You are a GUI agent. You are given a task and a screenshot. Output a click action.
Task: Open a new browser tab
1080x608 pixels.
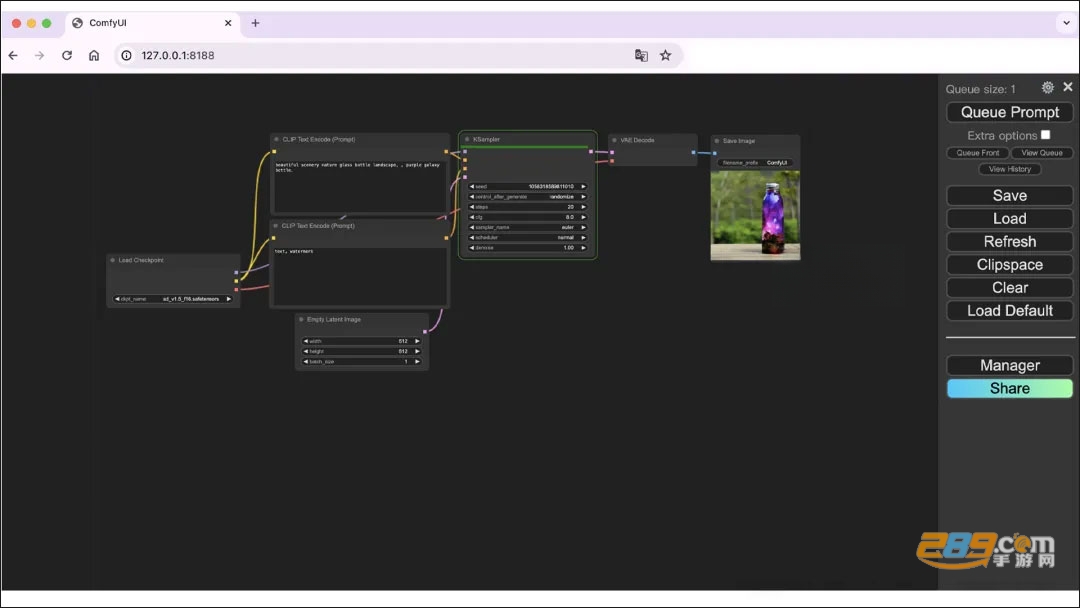click(256, 23)
